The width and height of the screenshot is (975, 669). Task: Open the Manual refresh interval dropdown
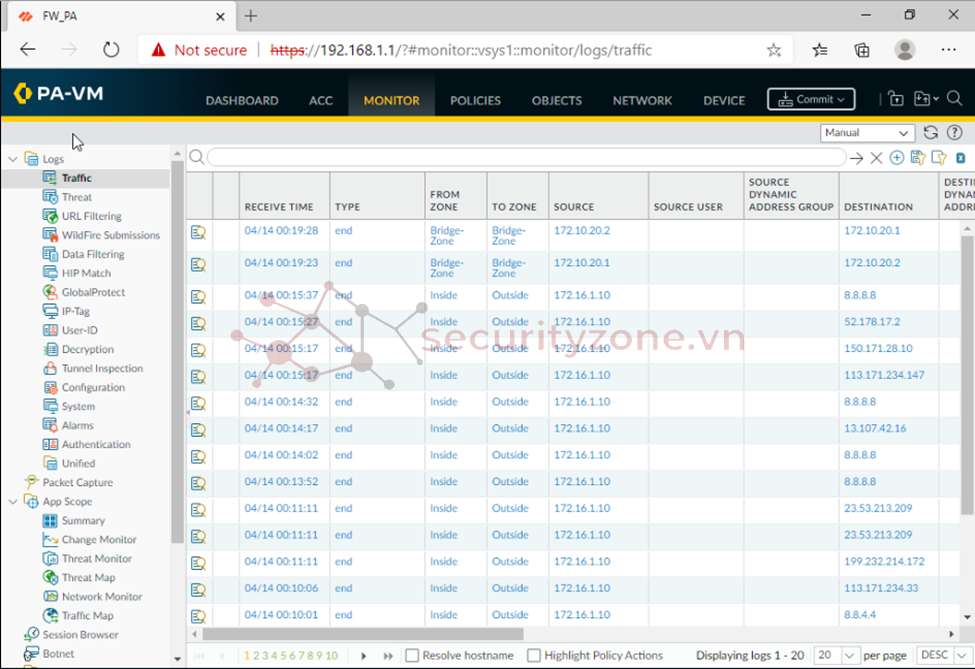tap(867, 132)
